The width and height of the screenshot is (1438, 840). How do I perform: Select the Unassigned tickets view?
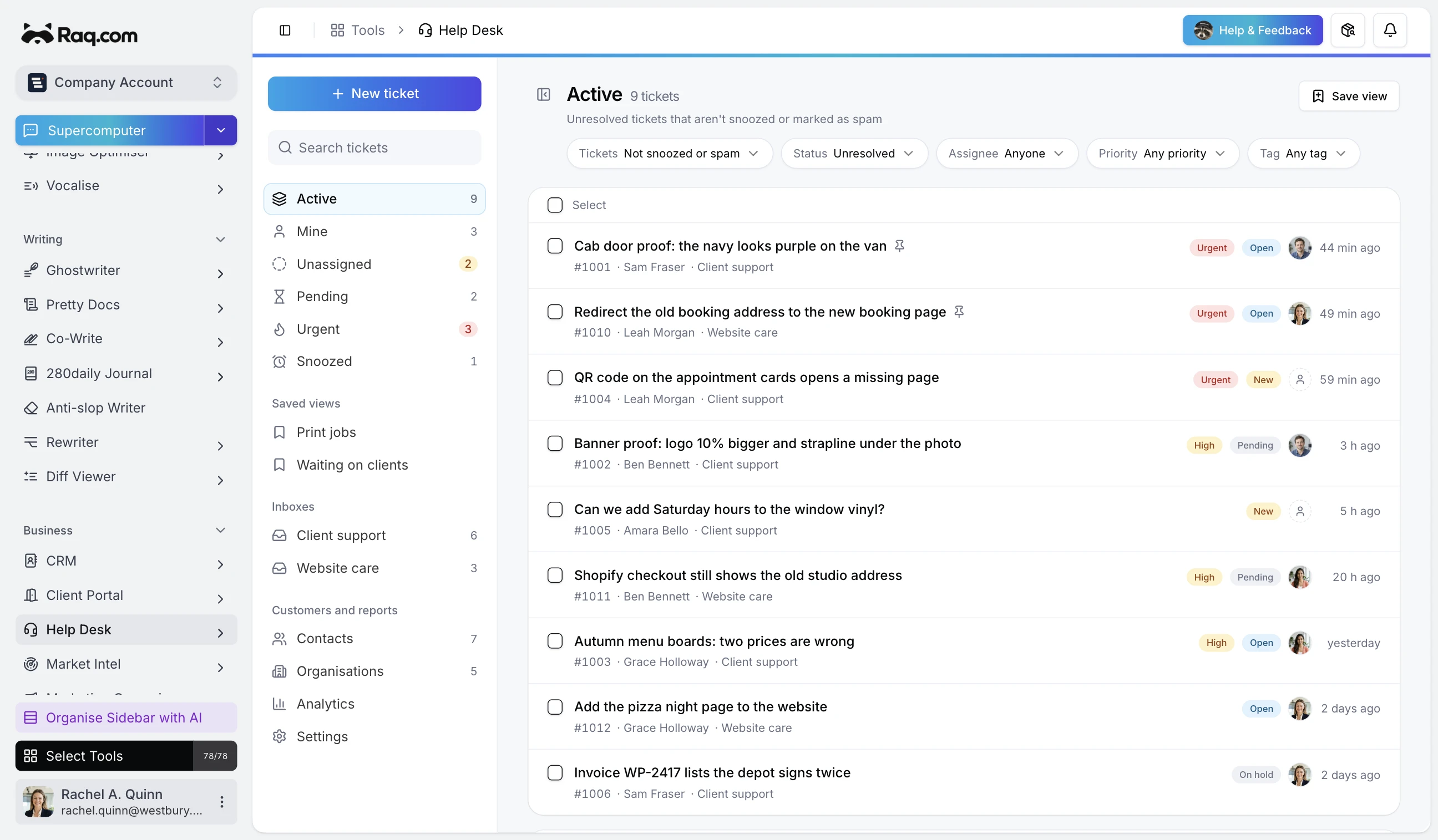tap(374, 263)
